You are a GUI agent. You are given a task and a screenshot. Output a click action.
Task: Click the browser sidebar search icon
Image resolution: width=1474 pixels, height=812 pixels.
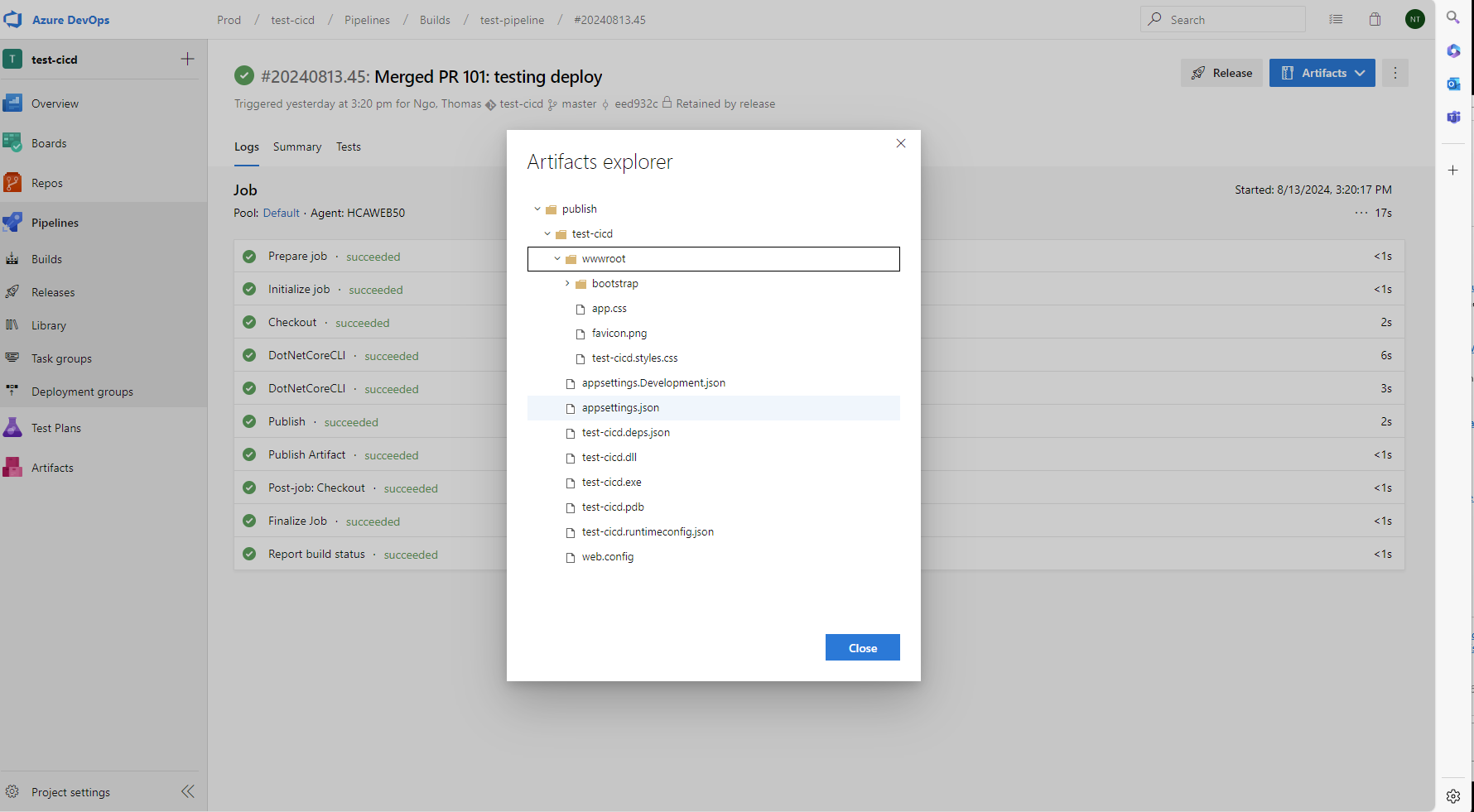coord(1453,17)
